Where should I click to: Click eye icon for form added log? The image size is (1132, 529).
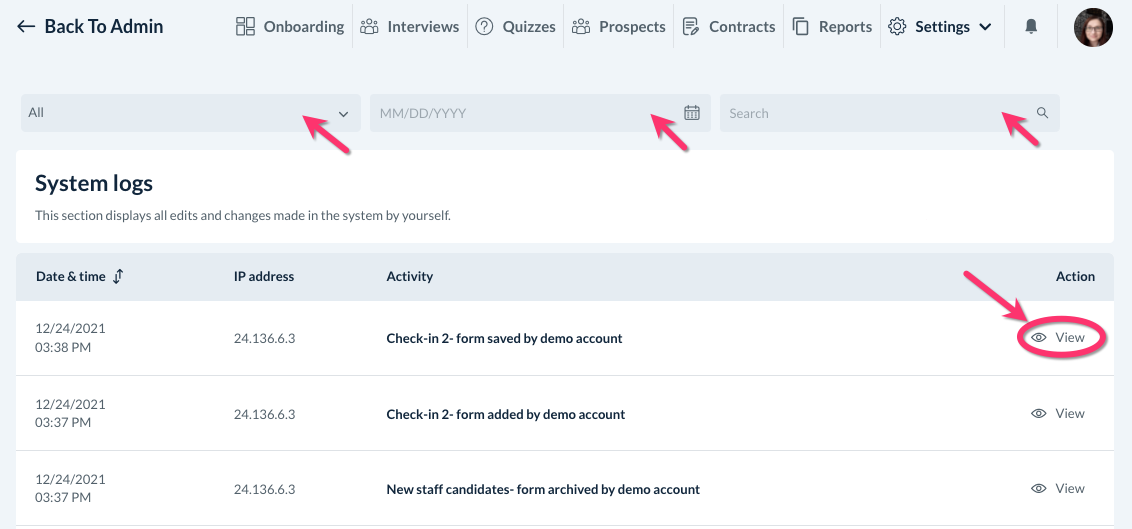[x=1039, y=413]
